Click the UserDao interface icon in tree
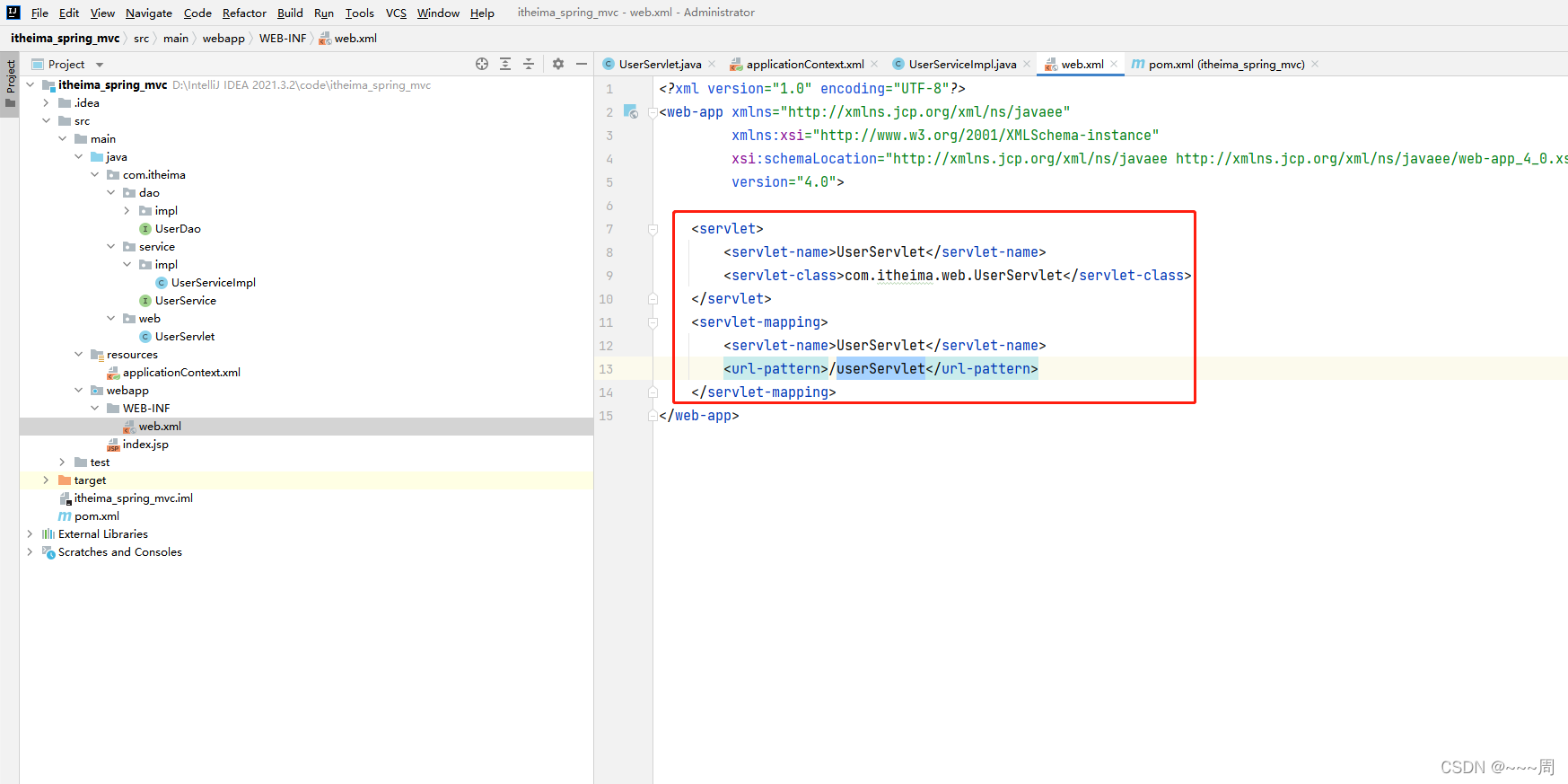 tap(145, 229)
